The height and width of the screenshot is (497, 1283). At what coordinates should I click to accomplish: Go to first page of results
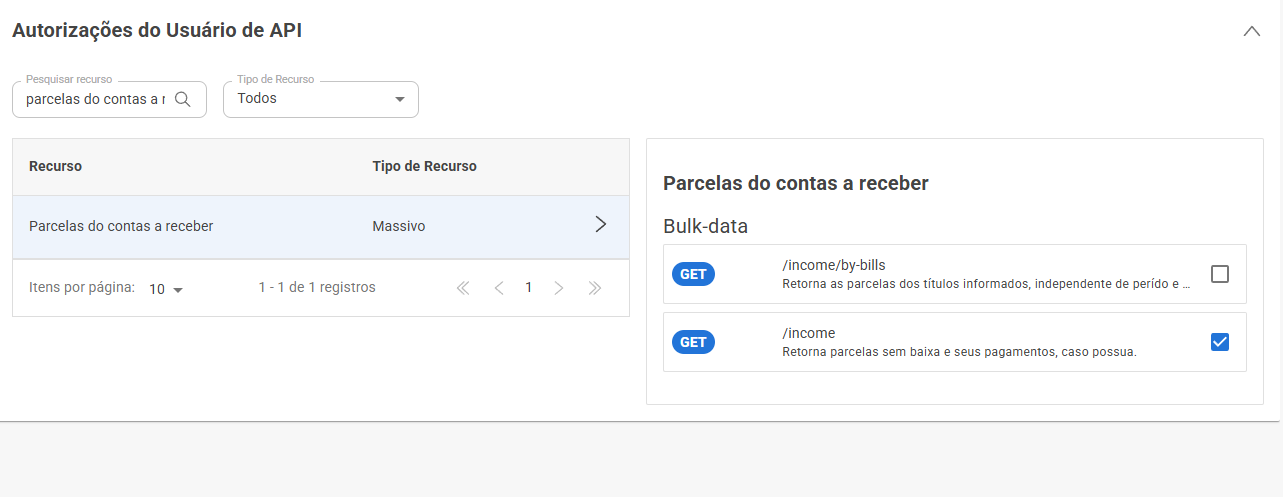pos(463,288)
